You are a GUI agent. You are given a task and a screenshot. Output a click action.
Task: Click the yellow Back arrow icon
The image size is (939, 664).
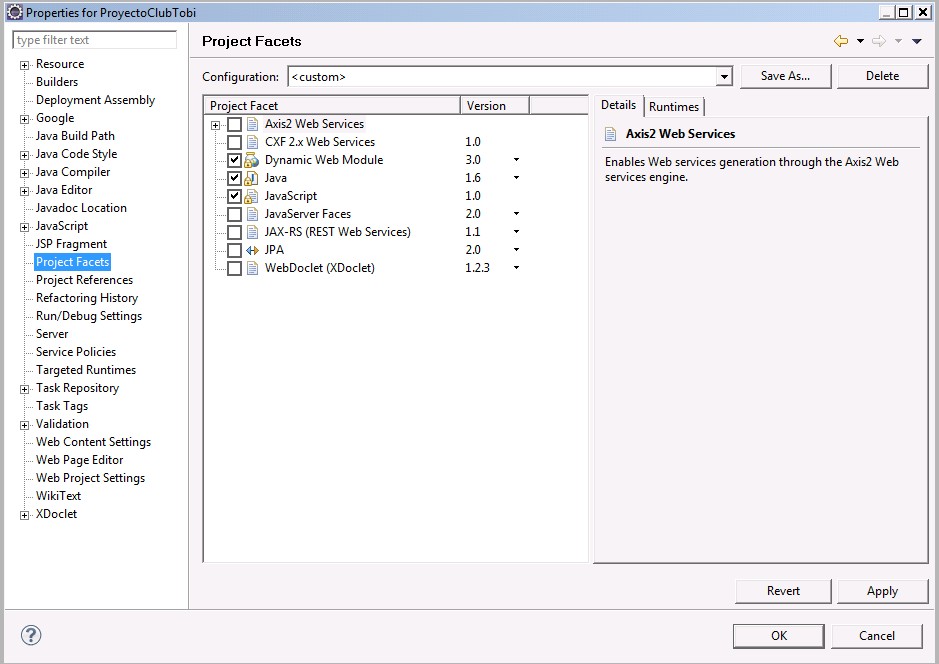(x=841, y=41)
